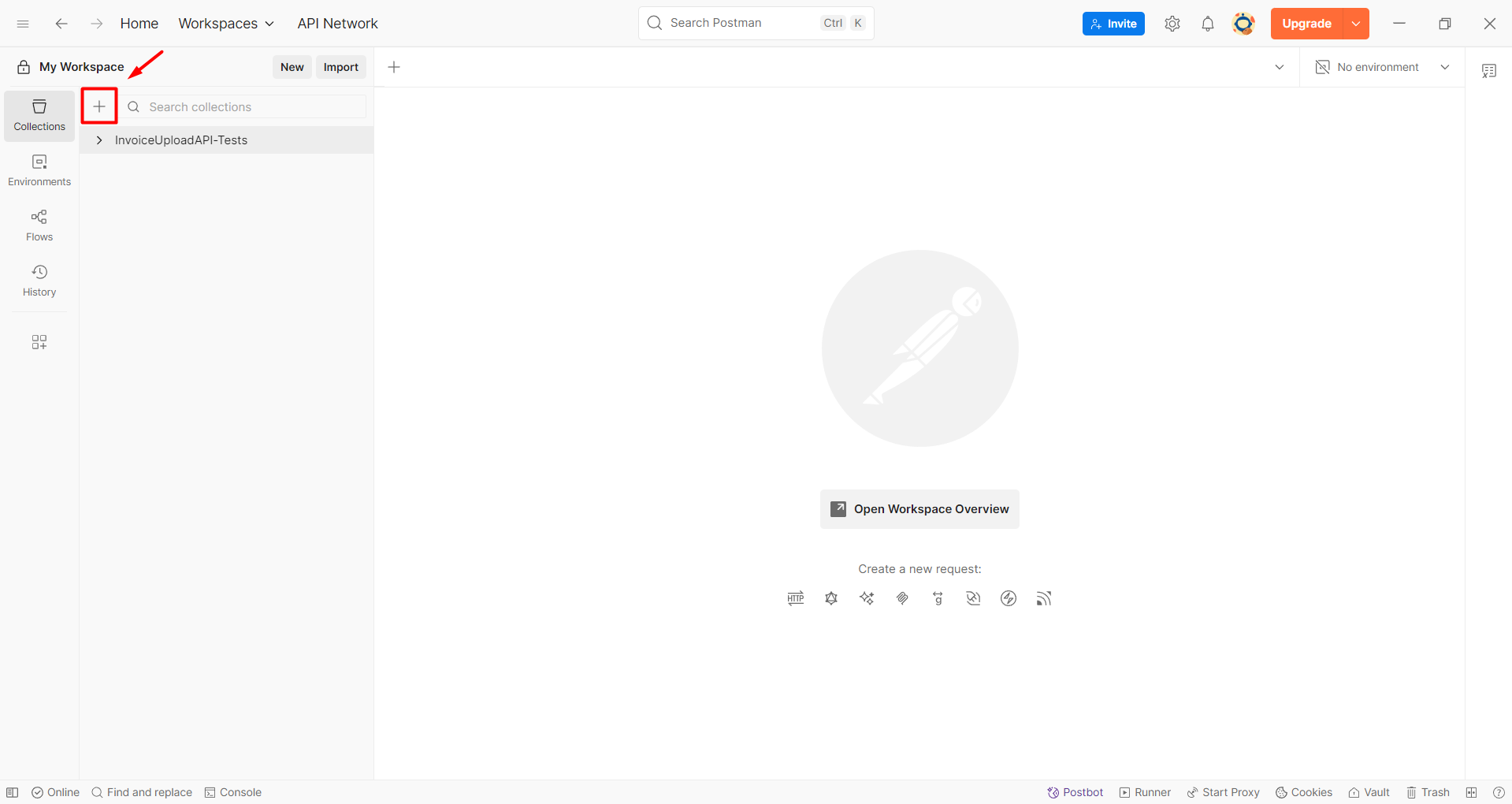Viewport: 1512px width, 804px height.
Task: Create a new gRPC request
Action: click(938, 598)
